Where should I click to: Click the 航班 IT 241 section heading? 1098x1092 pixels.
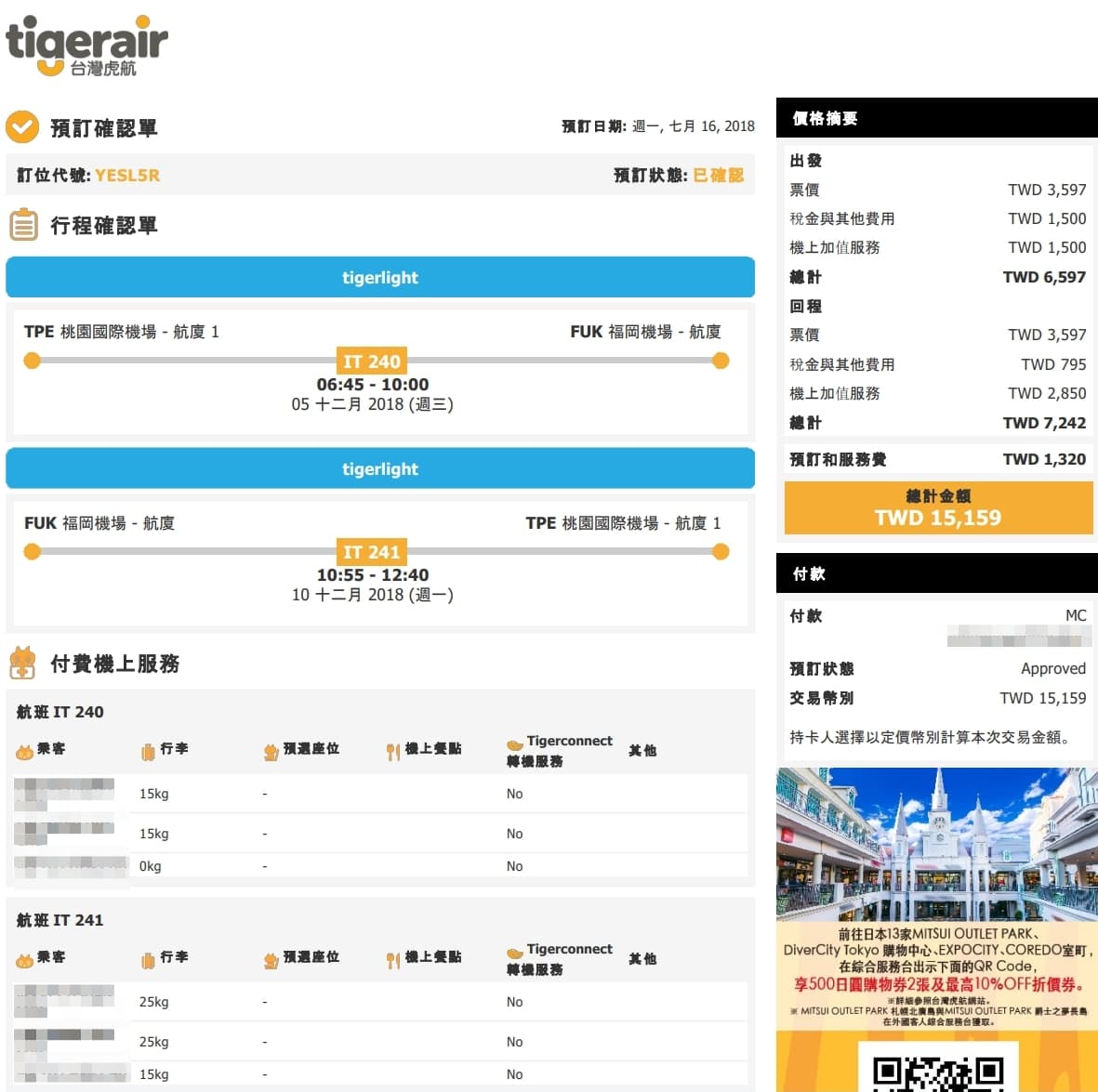click(60, 920)
